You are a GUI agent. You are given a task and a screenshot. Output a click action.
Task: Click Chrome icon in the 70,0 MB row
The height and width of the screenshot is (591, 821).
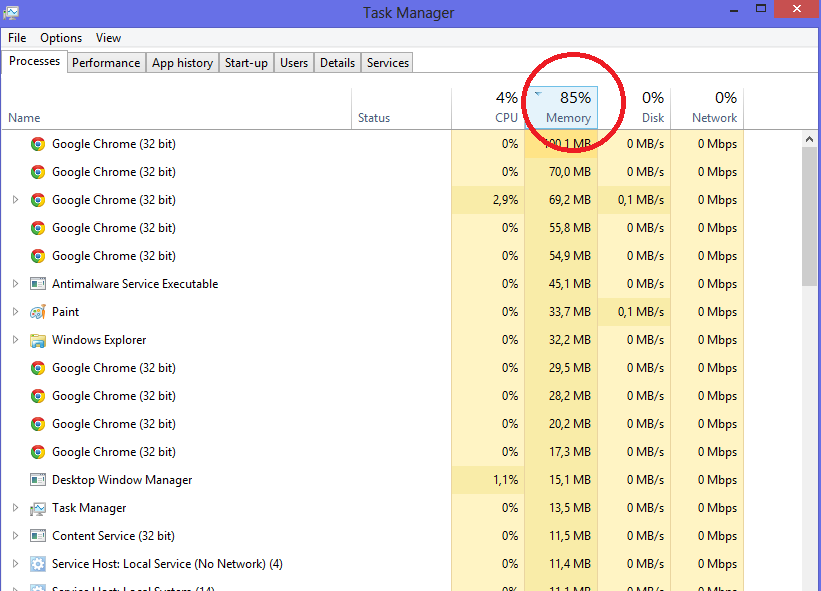tap(38, 172)
